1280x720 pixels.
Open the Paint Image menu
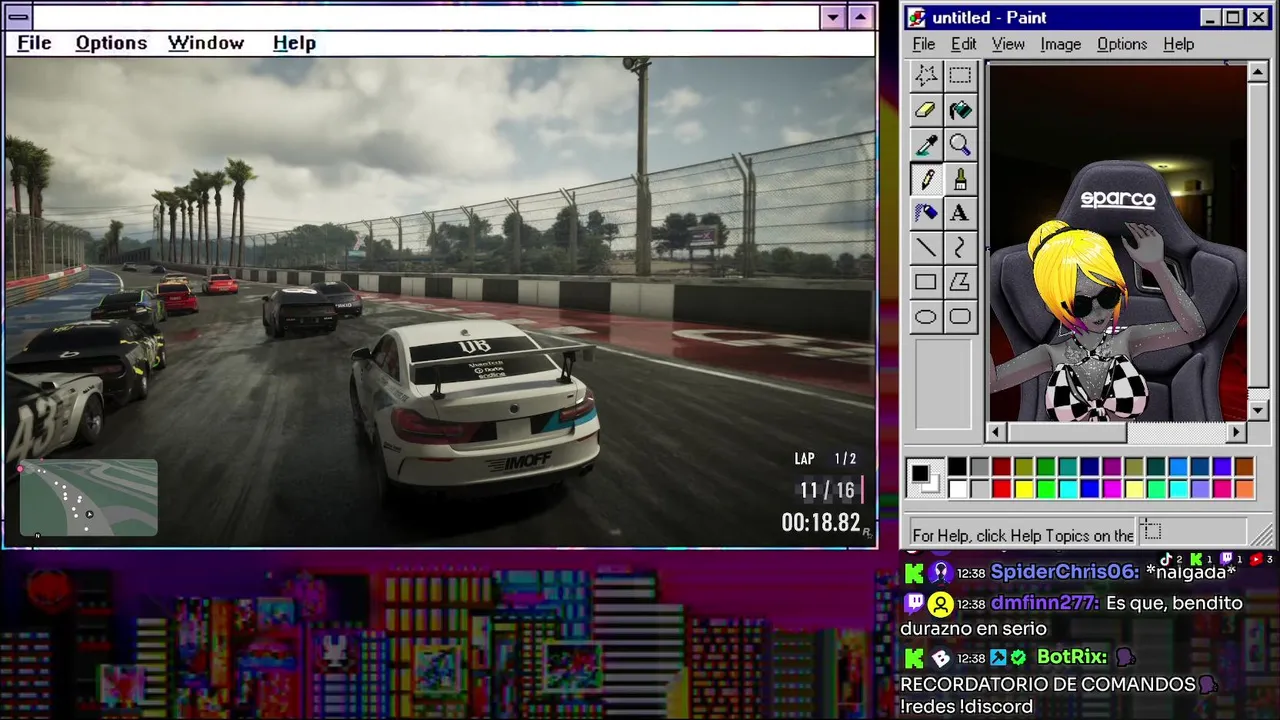point(1061,44)
